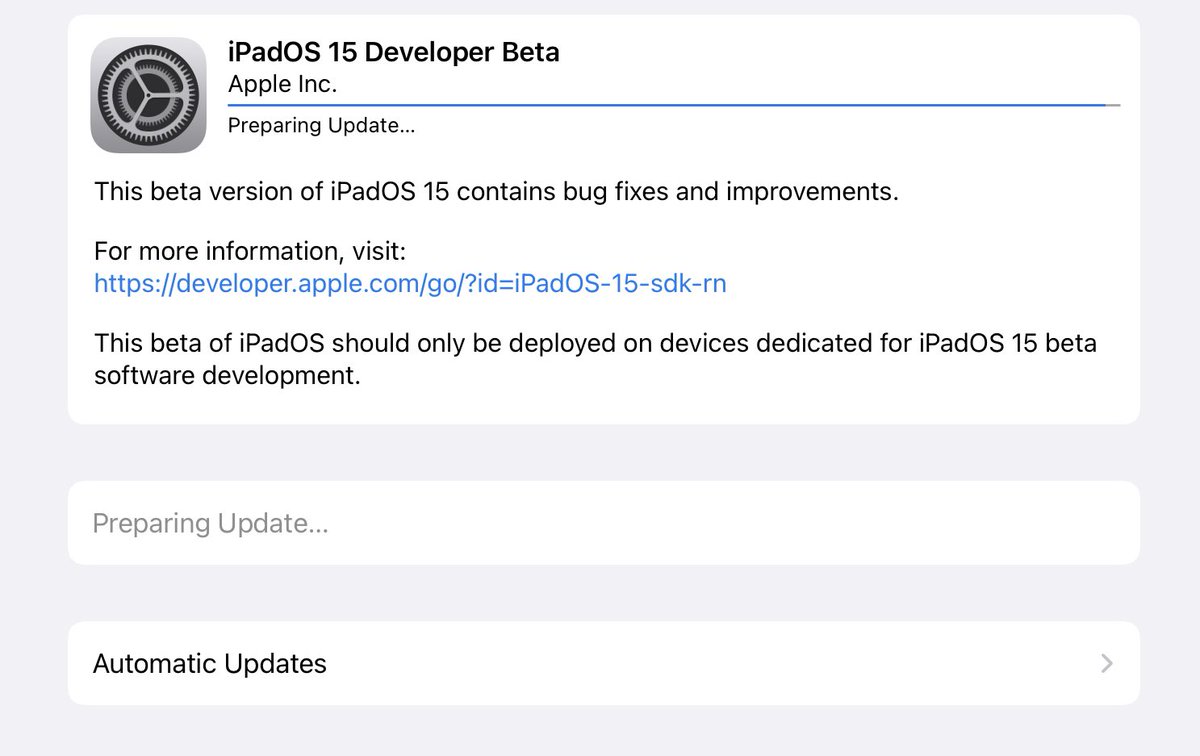
Task: Click the 'For more information, visit:' text
Action: [250, 250]
